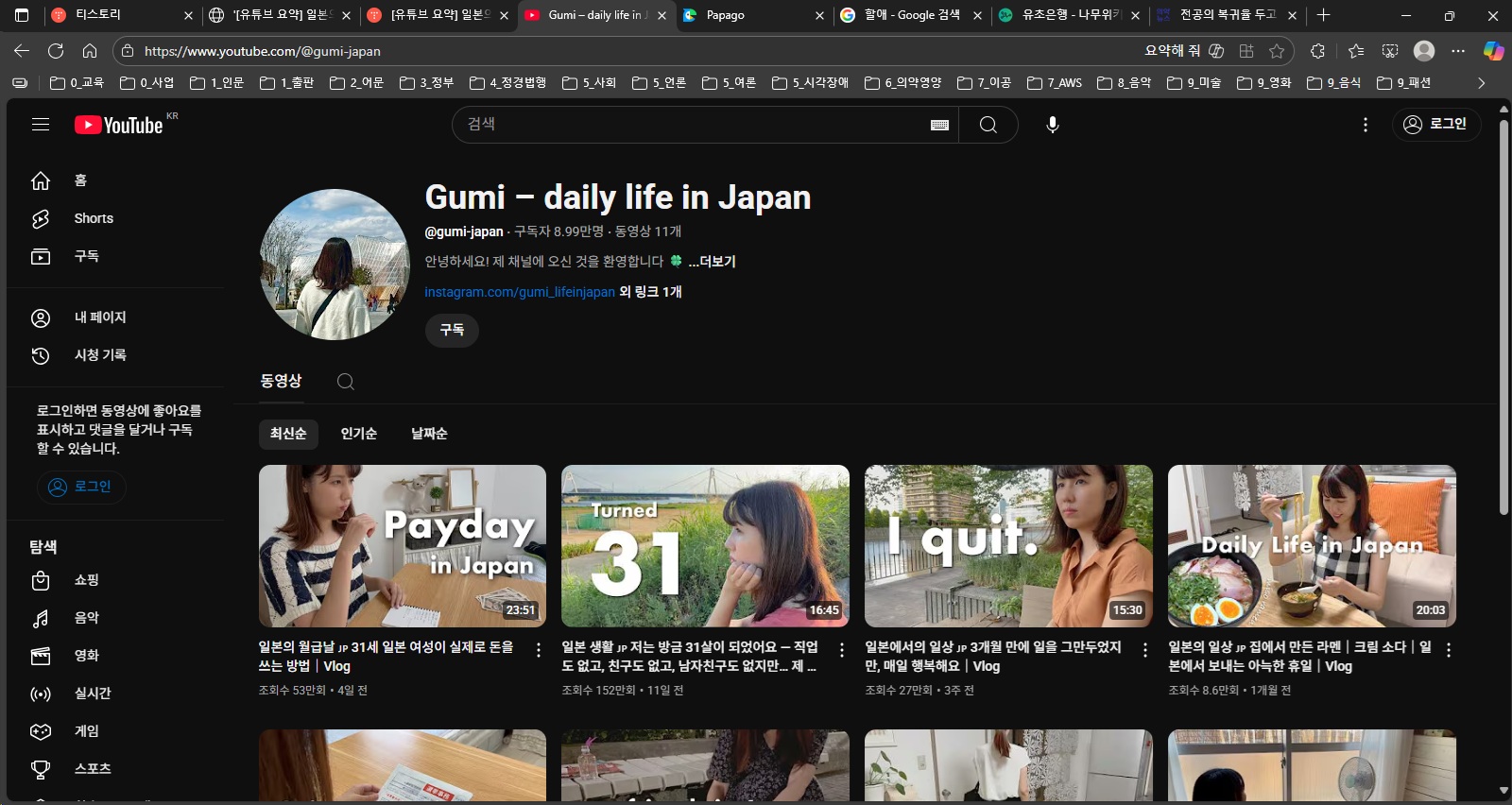Go to Home (홈) in sidebar

click(115, 180)
